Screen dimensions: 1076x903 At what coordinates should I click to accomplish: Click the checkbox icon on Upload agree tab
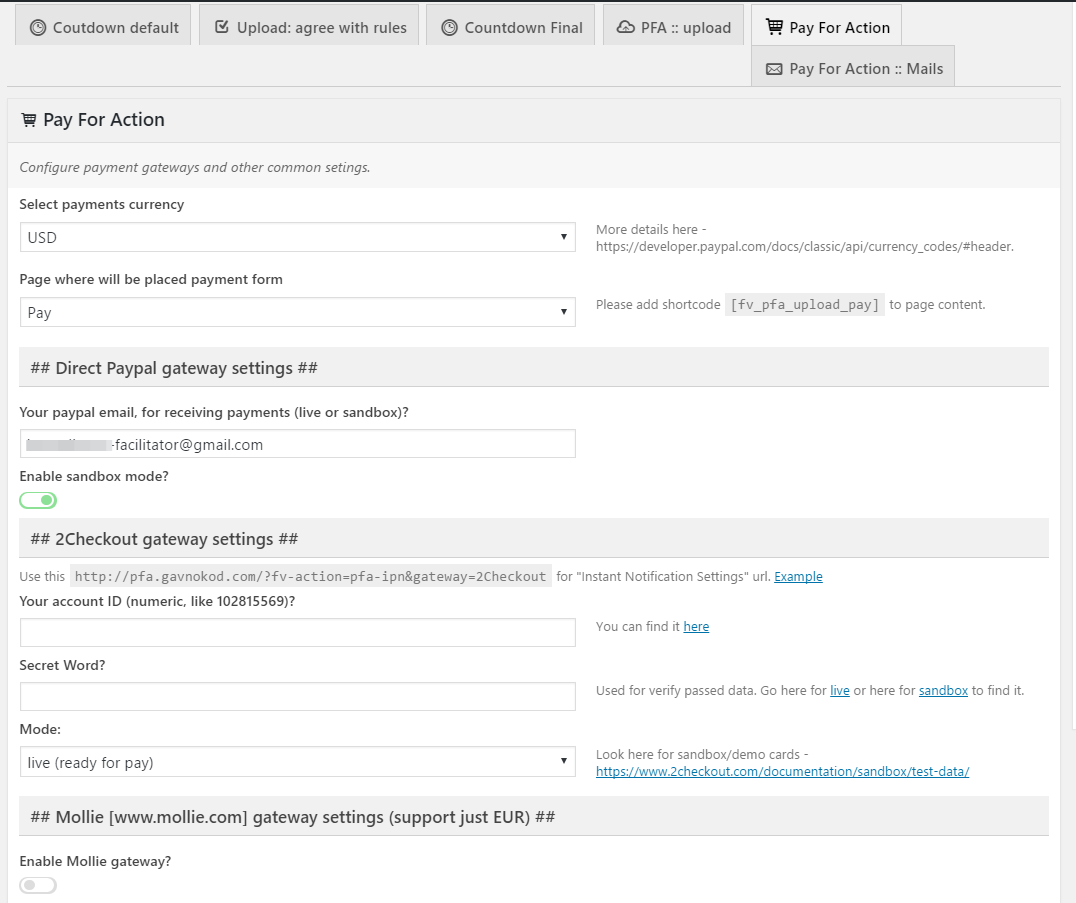(222, 27)
